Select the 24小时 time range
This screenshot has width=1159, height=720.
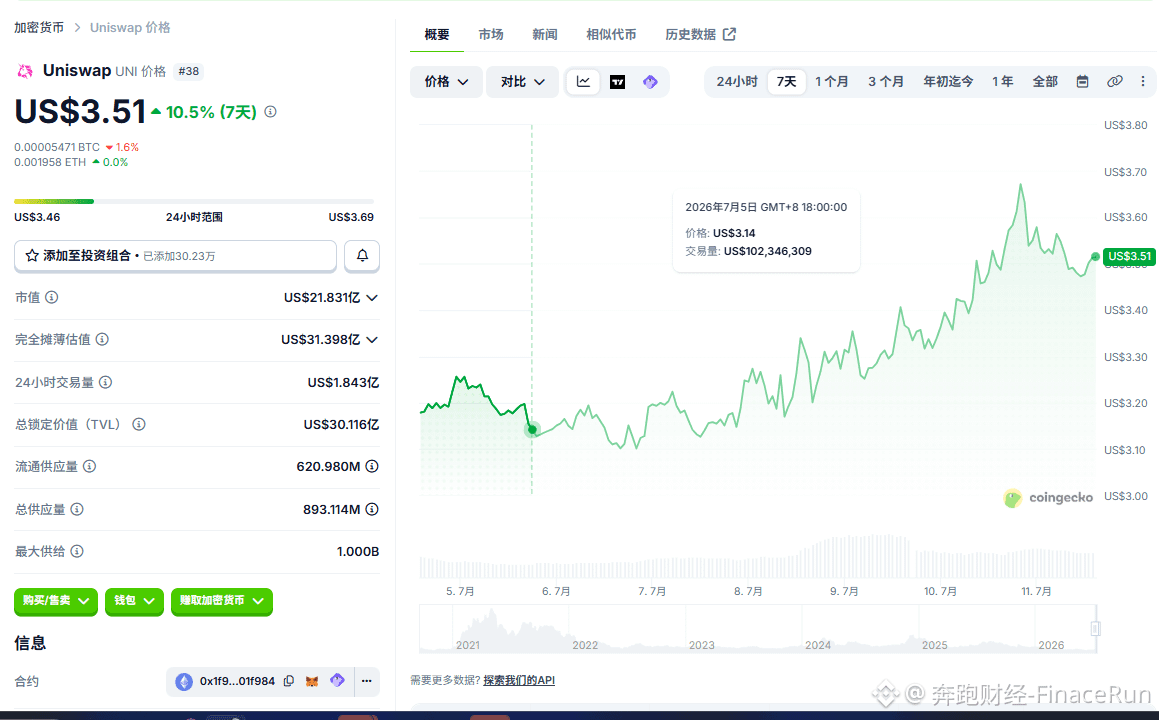[736, 81]
